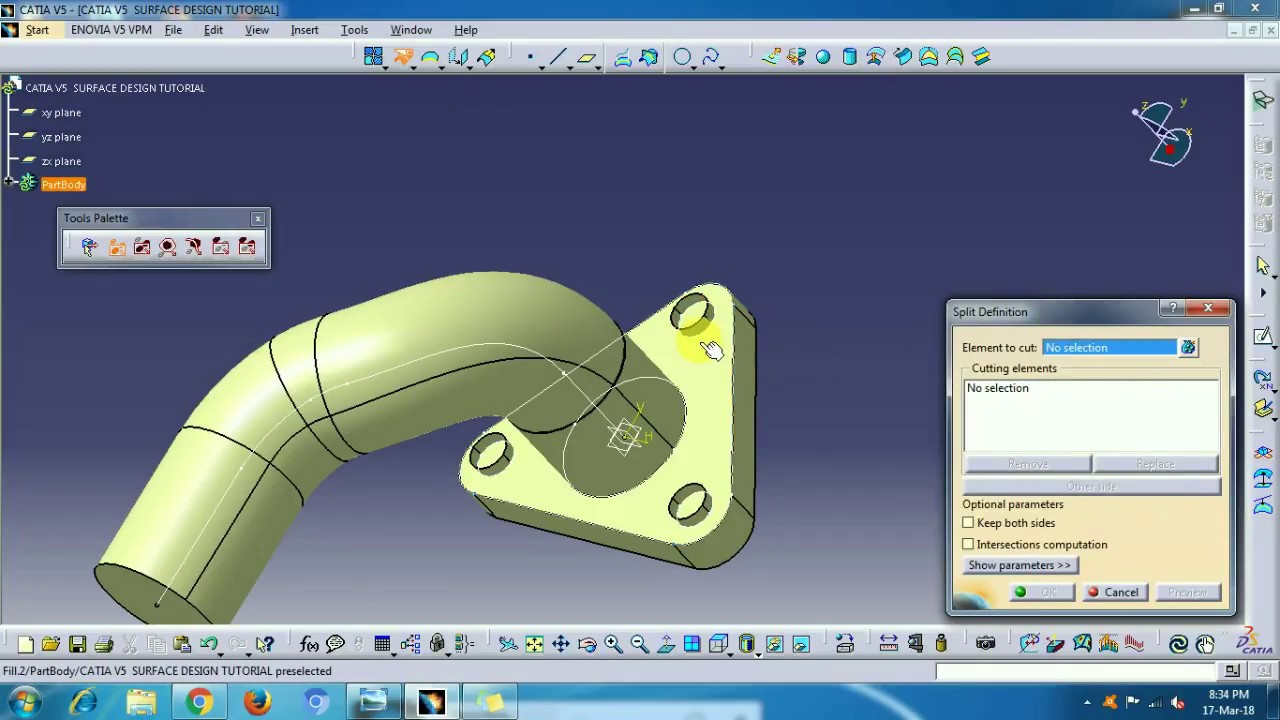This screenshot has width=1280, height=720.
Task: Click the New document icon
Action: (25, 645)
